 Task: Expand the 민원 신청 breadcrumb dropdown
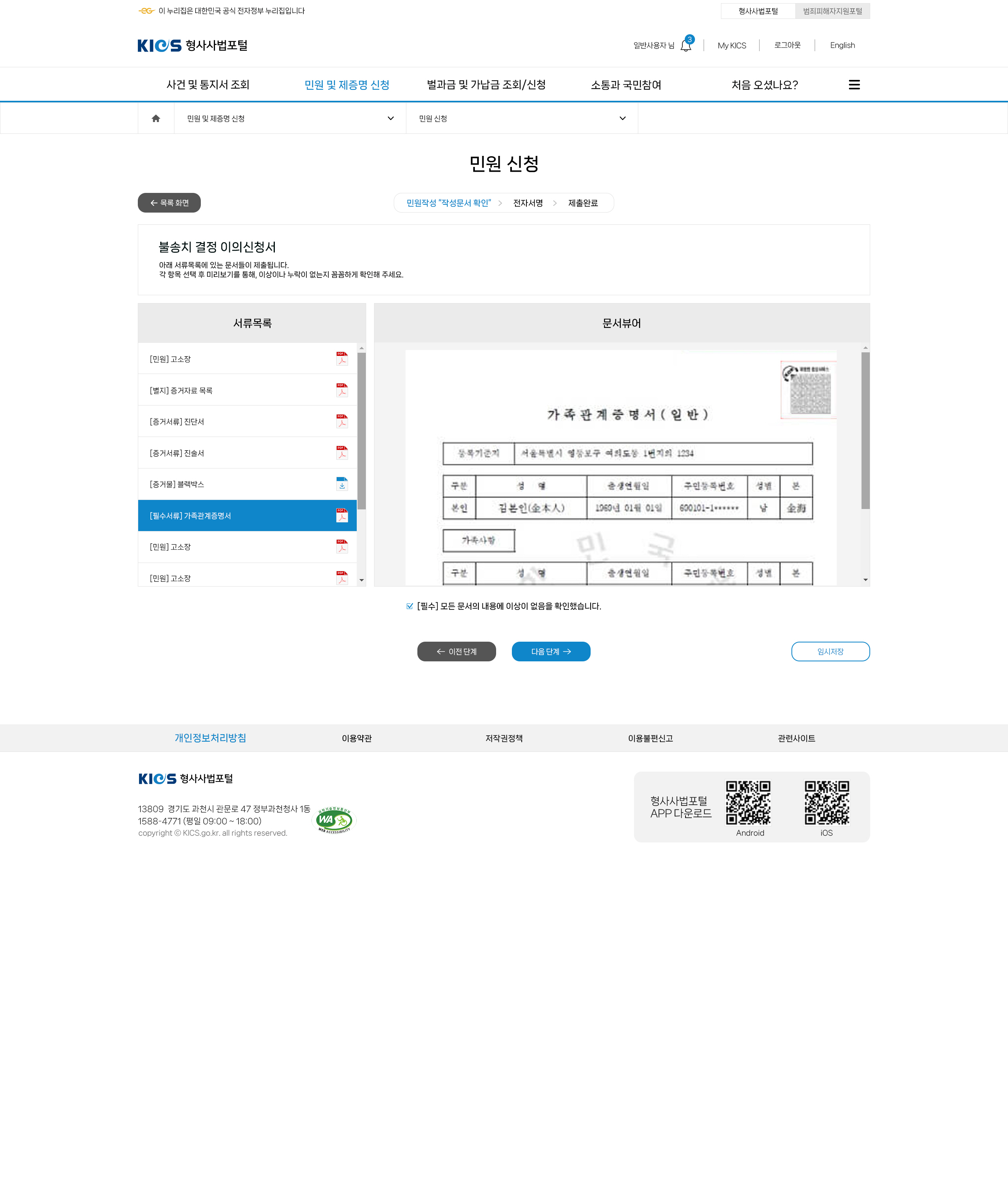pos(522,118)
